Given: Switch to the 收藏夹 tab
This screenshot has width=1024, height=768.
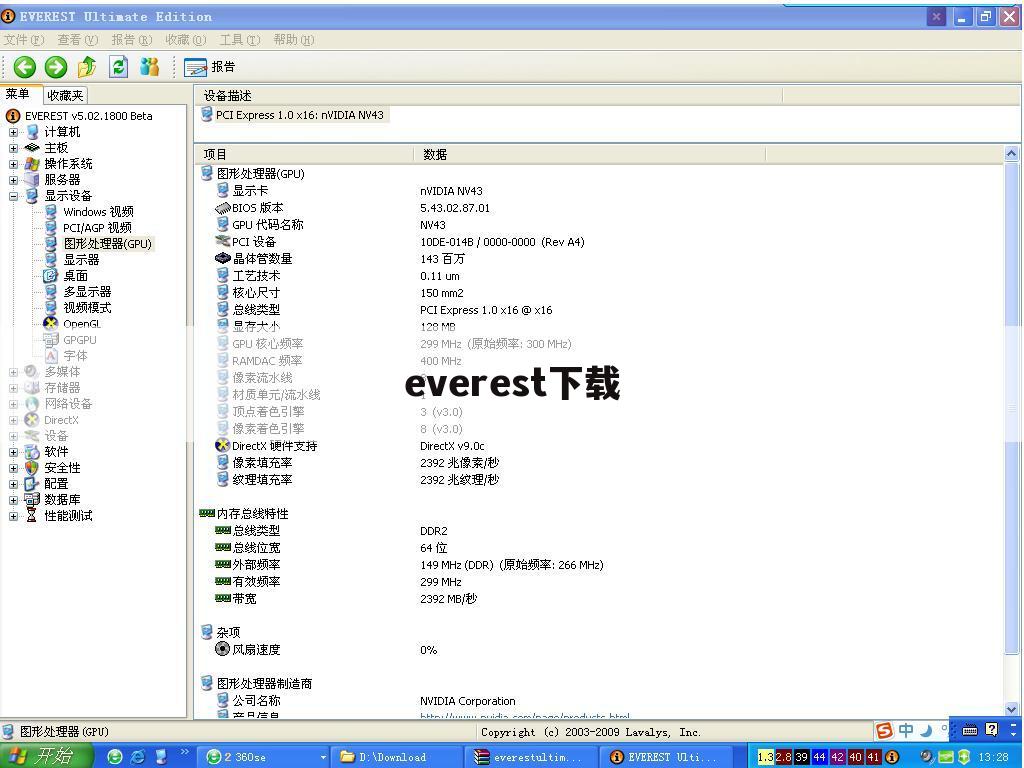Looking at the screenshot, I should coord(65,95).
